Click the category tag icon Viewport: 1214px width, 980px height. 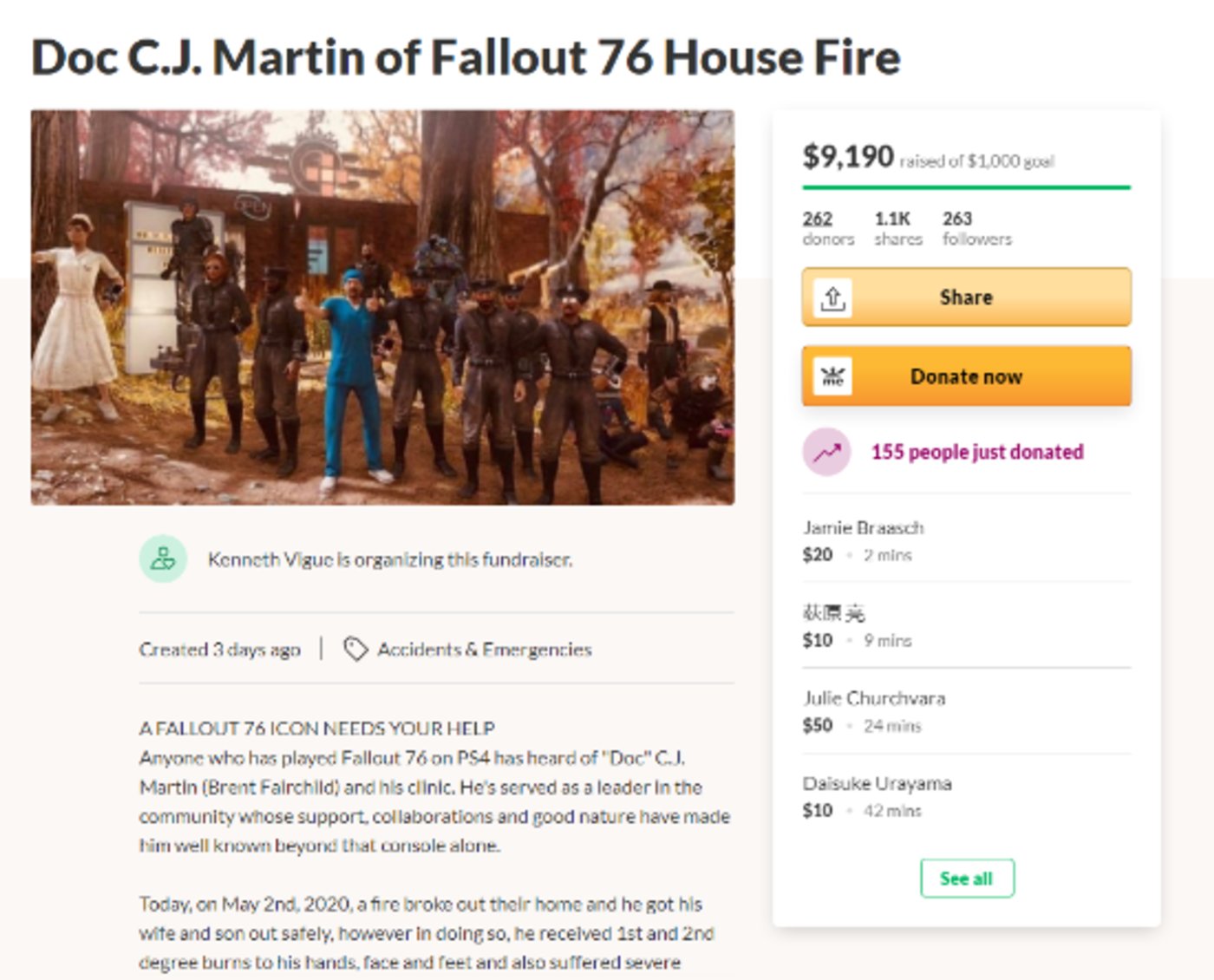tap(356, 649)
